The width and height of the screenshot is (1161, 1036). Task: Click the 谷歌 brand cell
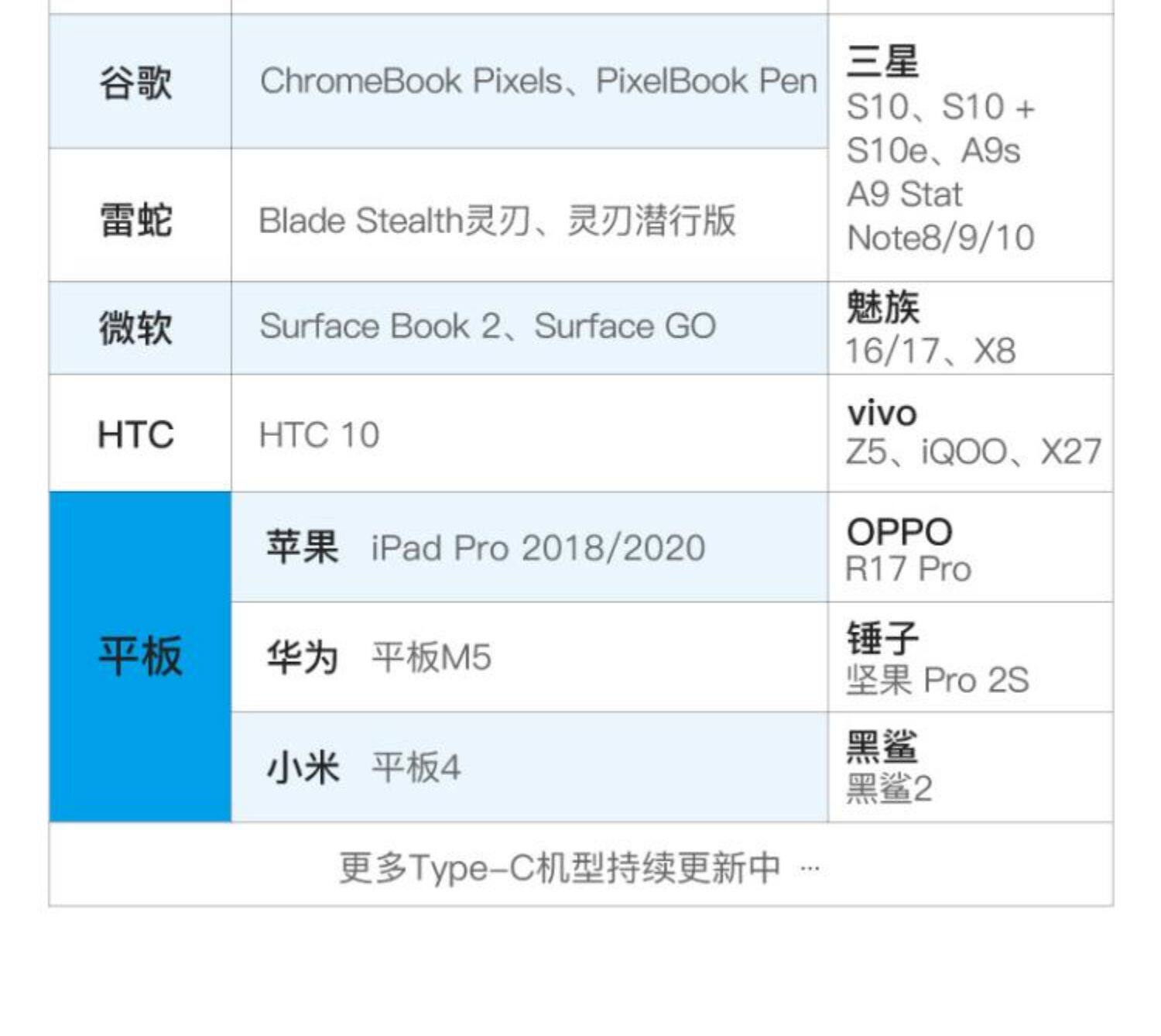[x=140, y=81]
